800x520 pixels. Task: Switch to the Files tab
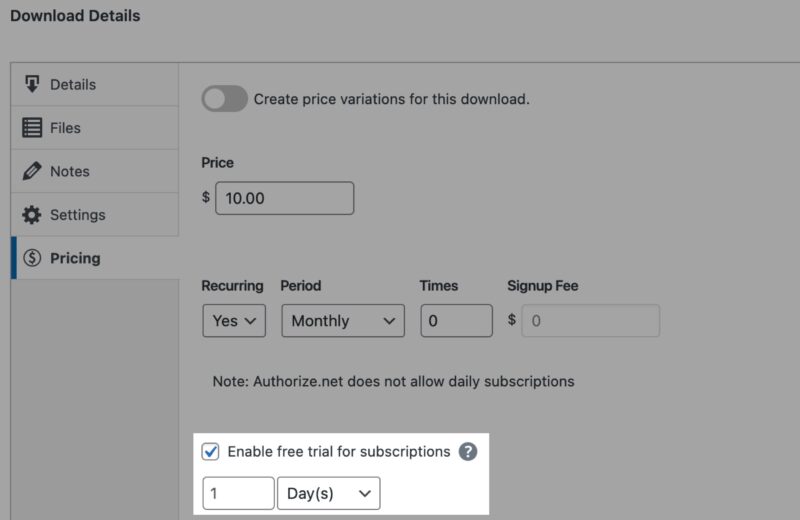(x=66, y=128)
